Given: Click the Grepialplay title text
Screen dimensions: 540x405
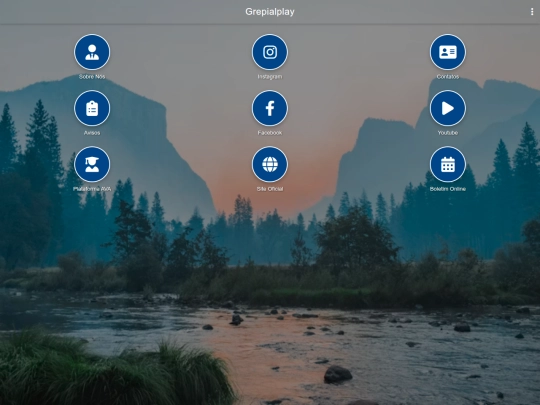Looking at the screenshot, I should click(x=270, y=12).
